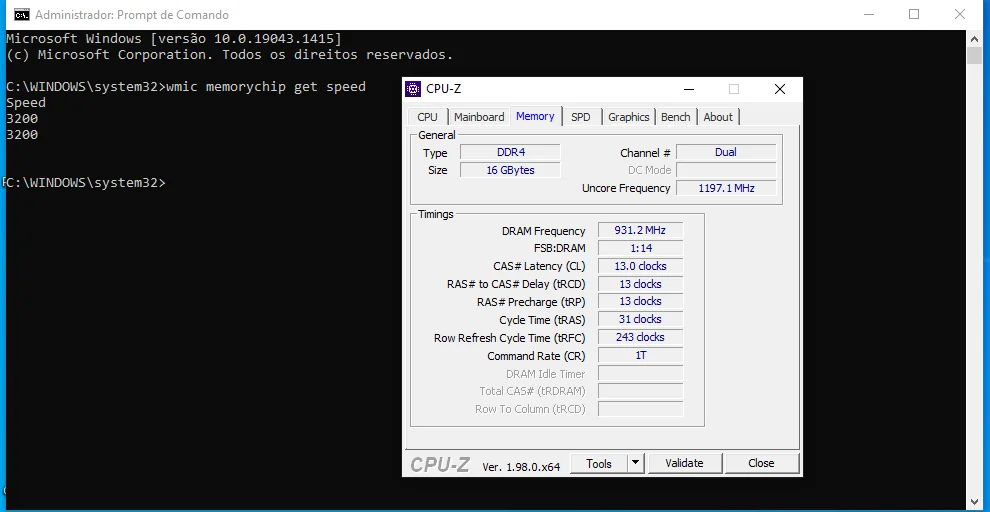This screenshot has height=512, width=990.
Task: Click the Command Prompt scrollbar up arrow
Action: tap(974, 38)
